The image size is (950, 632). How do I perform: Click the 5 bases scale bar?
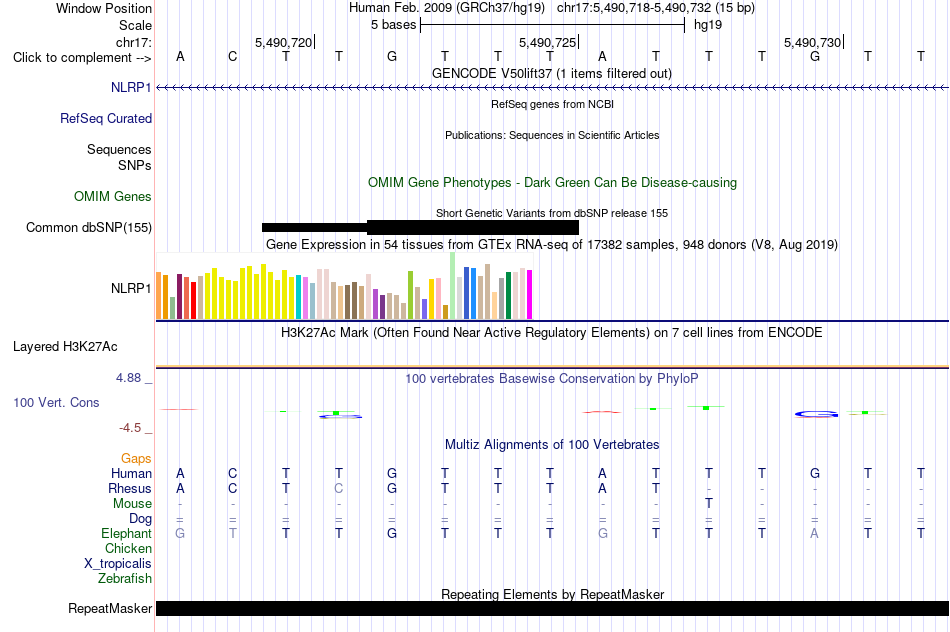(x=552, y=25)
